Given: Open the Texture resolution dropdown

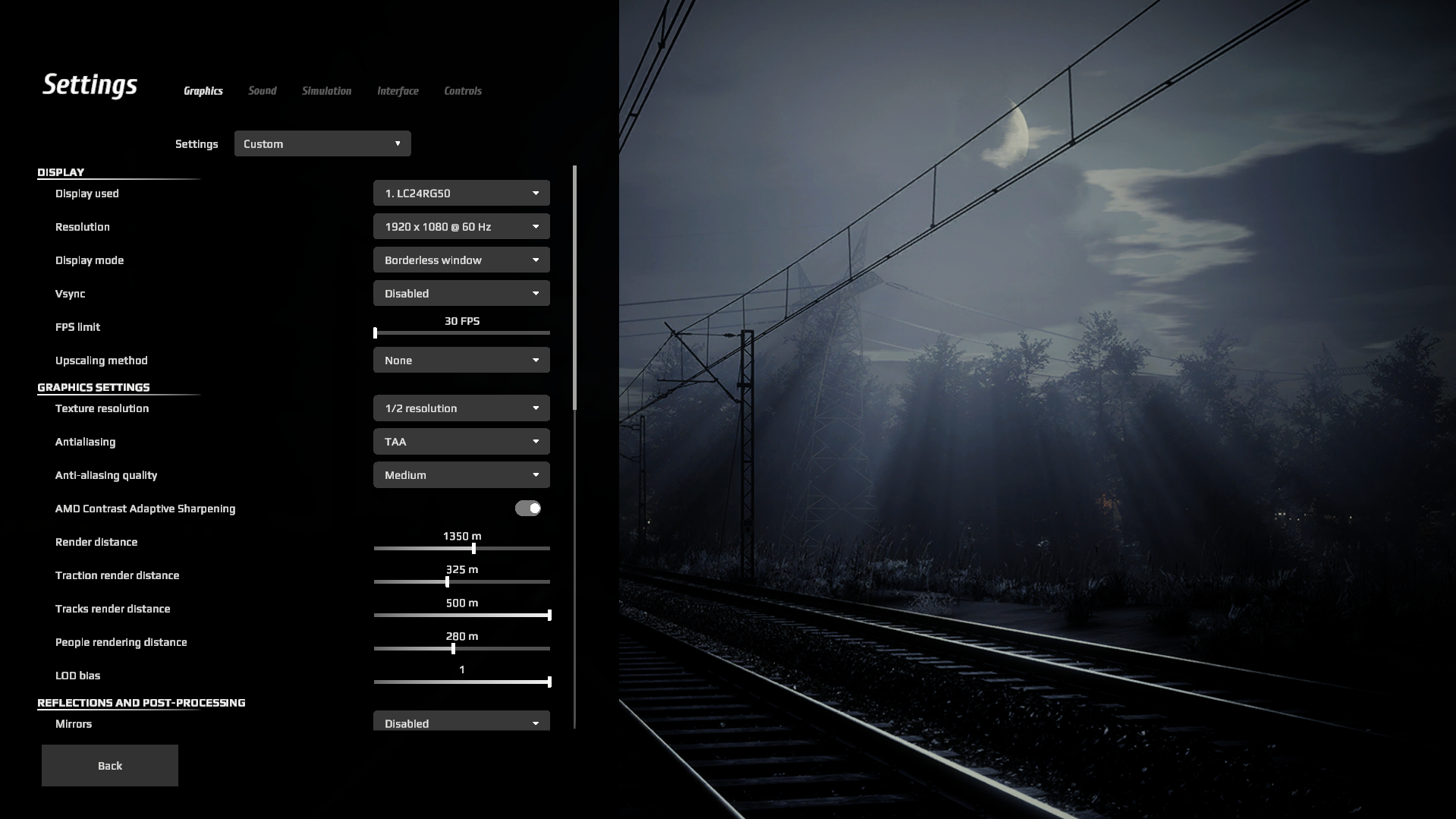Looking at the screenshot, I should click(x=461, y=408).
